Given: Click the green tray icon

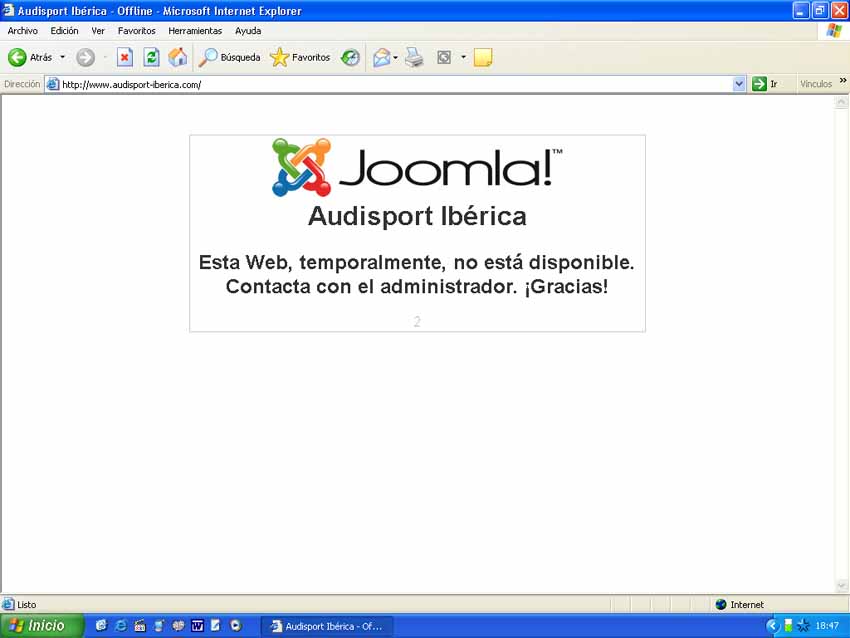Looking at the screenshot, I should pos(788,626).
